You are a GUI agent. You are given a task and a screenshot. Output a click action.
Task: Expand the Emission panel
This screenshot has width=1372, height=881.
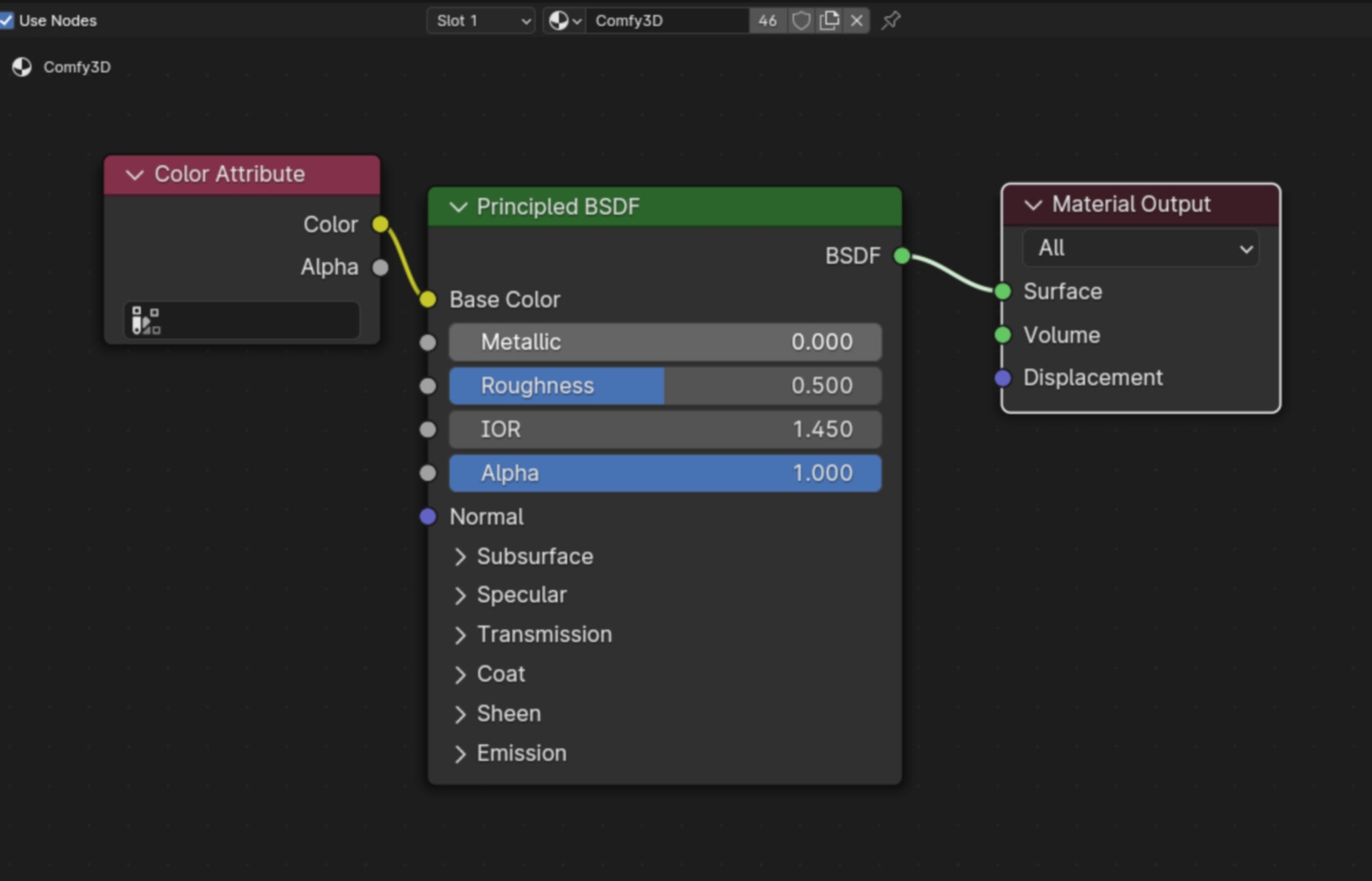click(460, 754)
